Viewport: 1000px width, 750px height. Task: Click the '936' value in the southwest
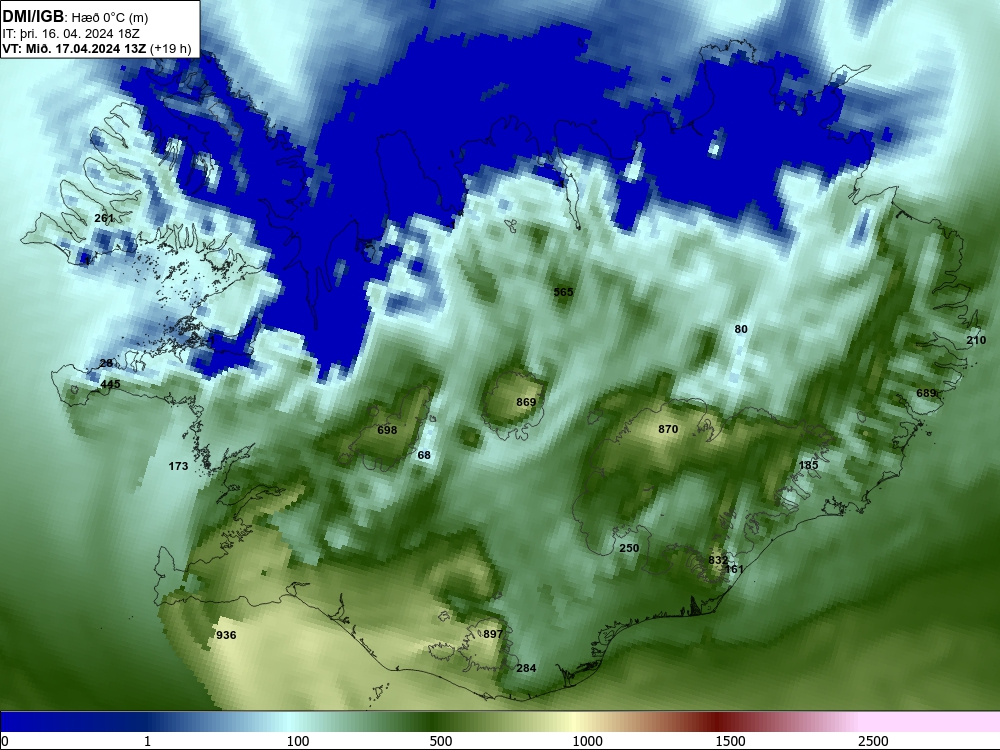[x=226, y=635]
